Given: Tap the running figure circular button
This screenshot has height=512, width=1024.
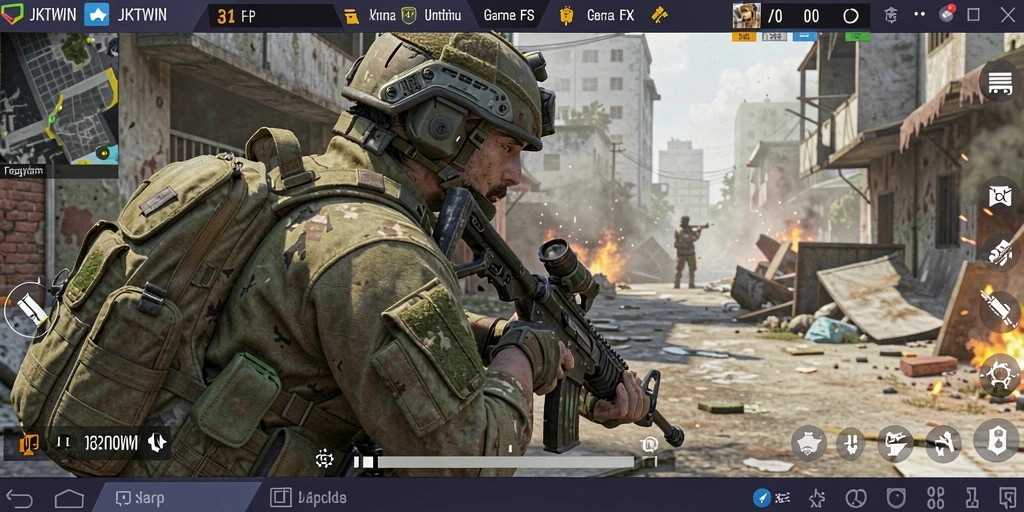Looking at the screenshot, I should pos(943,444).
